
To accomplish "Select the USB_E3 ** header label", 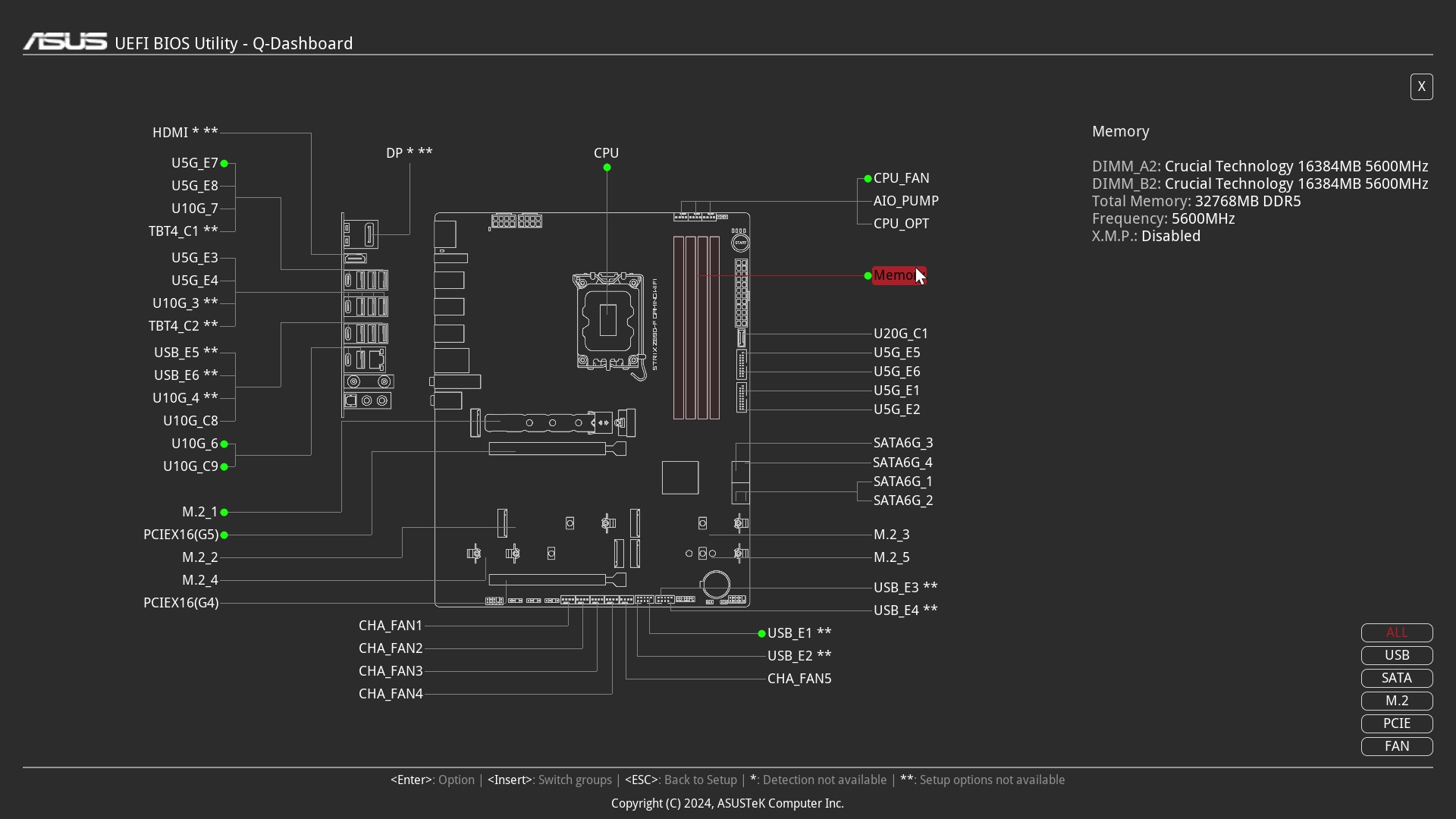I will (x=905, y=588).
